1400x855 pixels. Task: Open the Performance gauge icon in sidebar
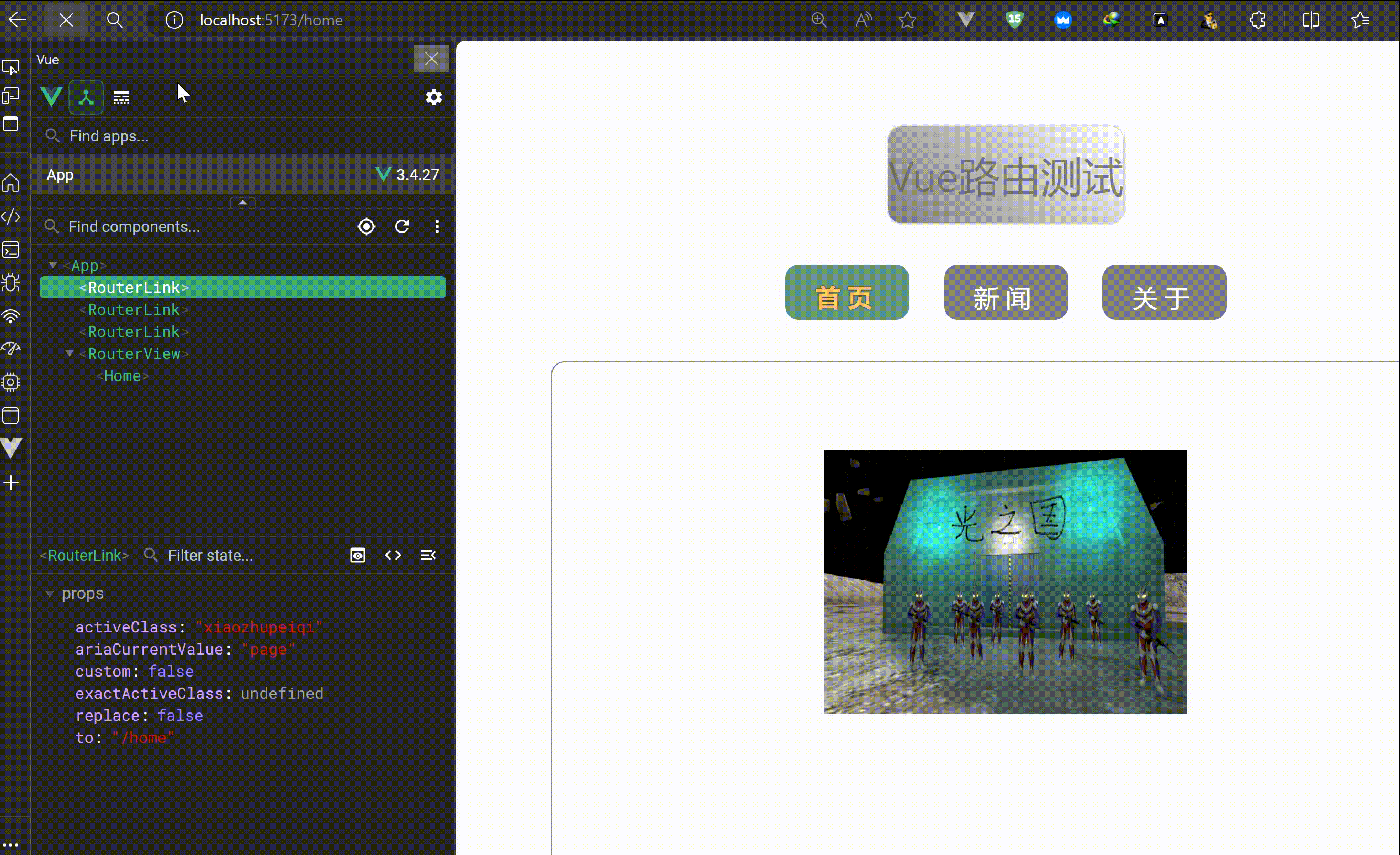point(11,349)
